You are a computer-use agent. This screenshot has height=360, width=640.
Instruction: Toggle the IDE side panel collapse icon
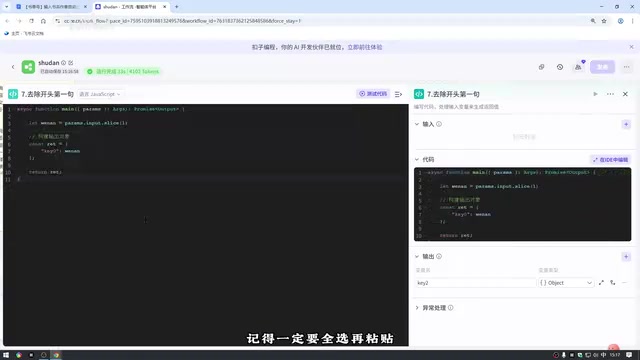[398, 94]
